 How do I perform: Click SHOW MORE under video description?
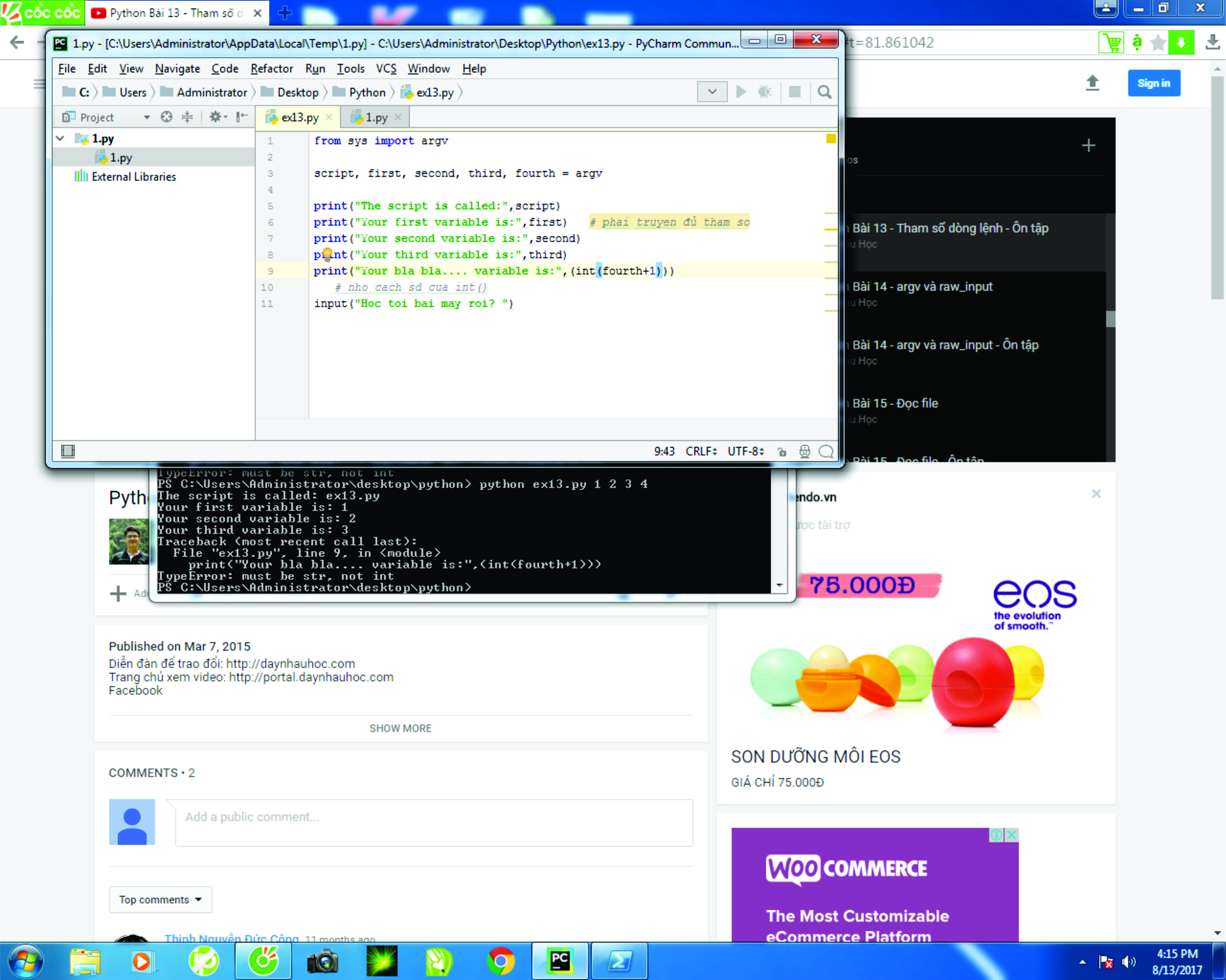pyautogui.click(x=401, y=728)
